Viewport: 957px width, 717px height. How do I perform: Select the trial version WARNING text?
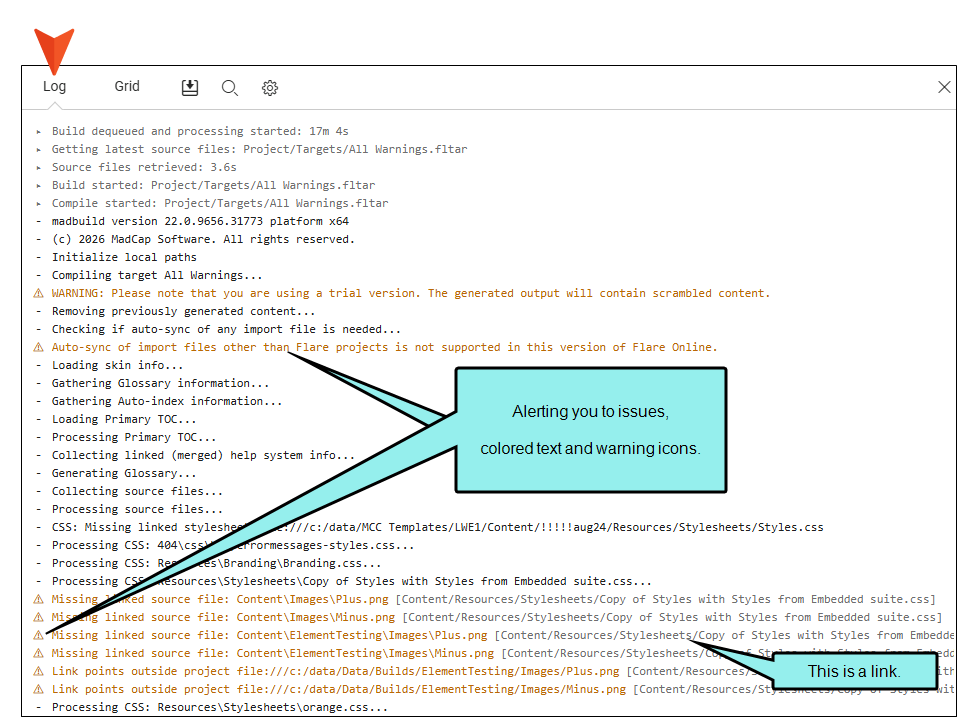point(411,294)
